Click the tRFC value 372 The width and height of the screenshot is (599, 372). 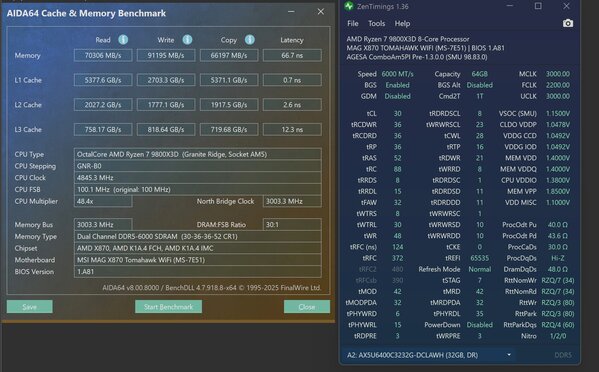pyautogui.click(x=397, y=258)
